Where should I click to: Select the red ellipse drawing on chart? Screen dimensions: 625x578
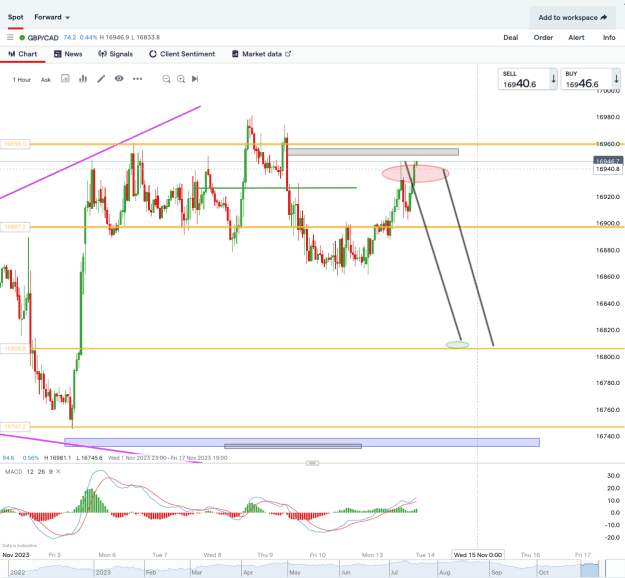click(x=415, y=174)
